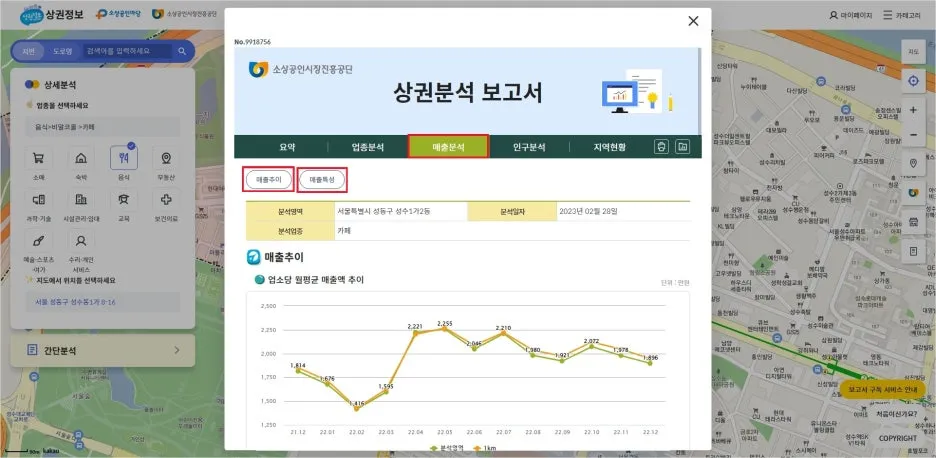The image size is (936, 458).
Task: Select the 수리·개인 서비스 category icon
Action: click(x=81, y=241)
